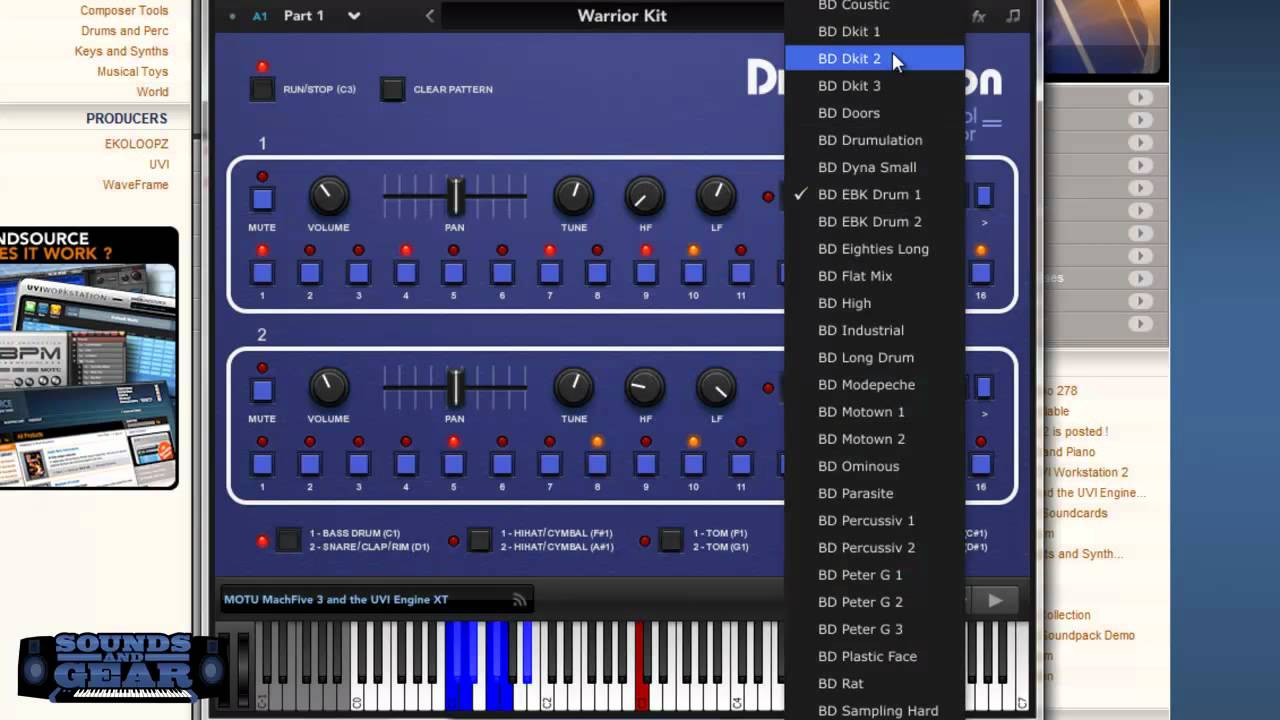Click the UVI Workstation promo thumbnail

tap(88, 357)
